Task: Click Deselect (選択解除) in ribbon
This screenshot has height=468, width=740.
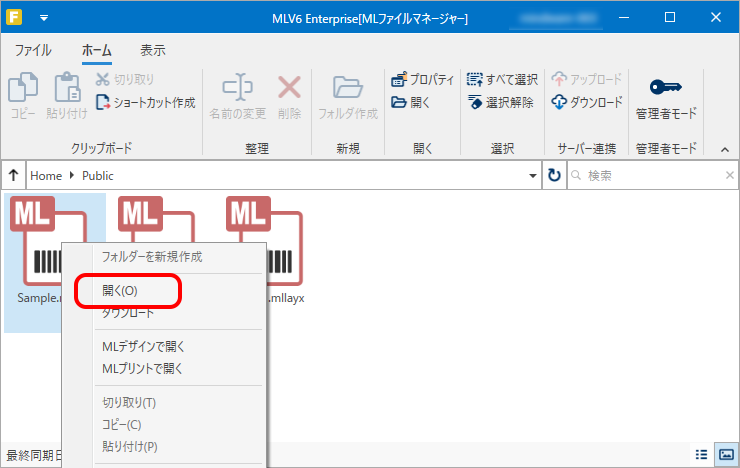Action: point(500,102)
